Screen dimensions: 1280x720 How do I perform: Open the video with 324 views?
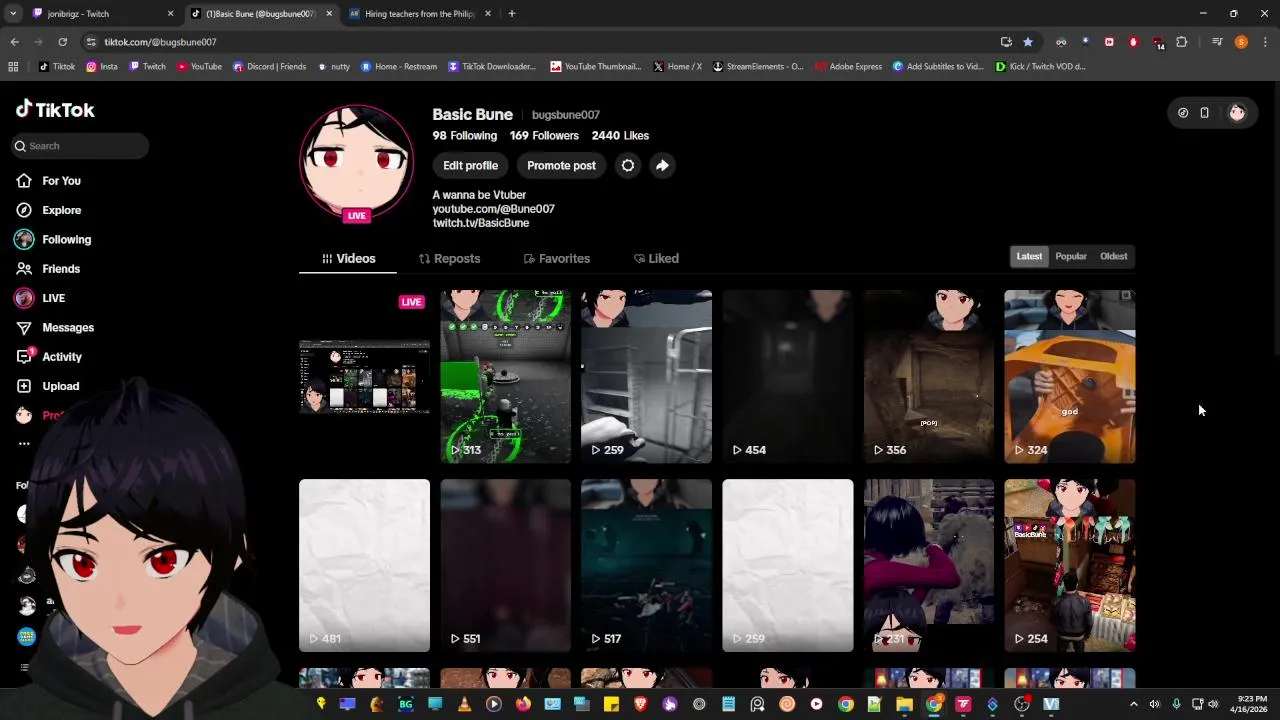[1069, 377]
